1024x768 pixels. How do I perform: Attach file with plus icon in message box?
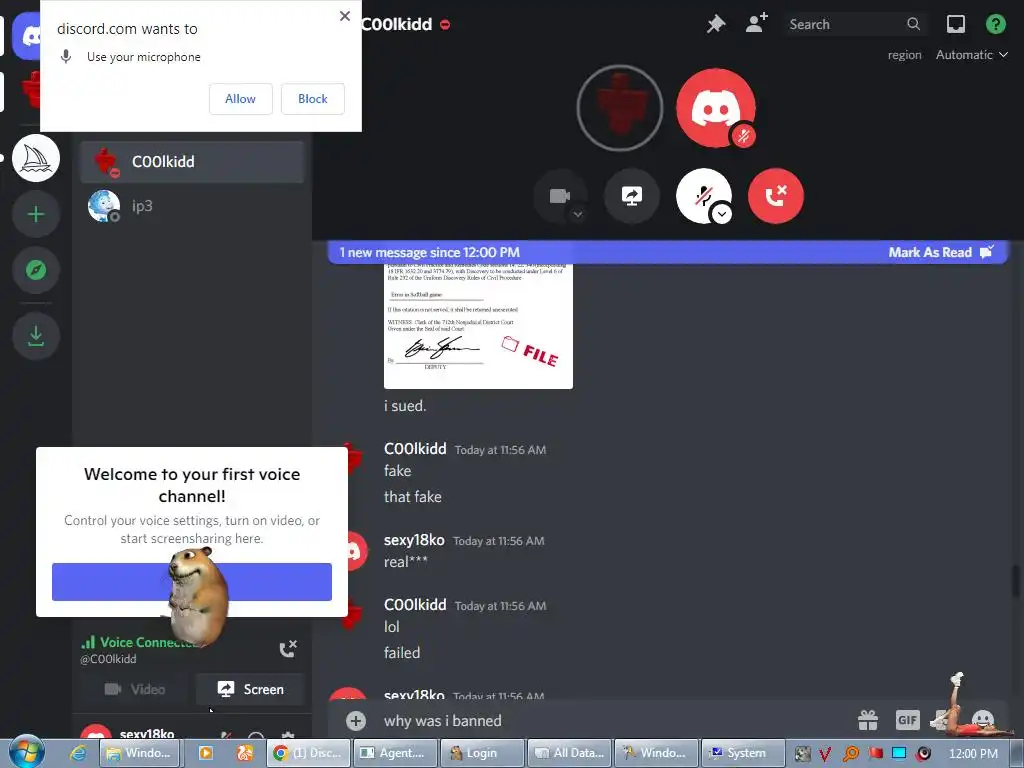tap(356, 721)
